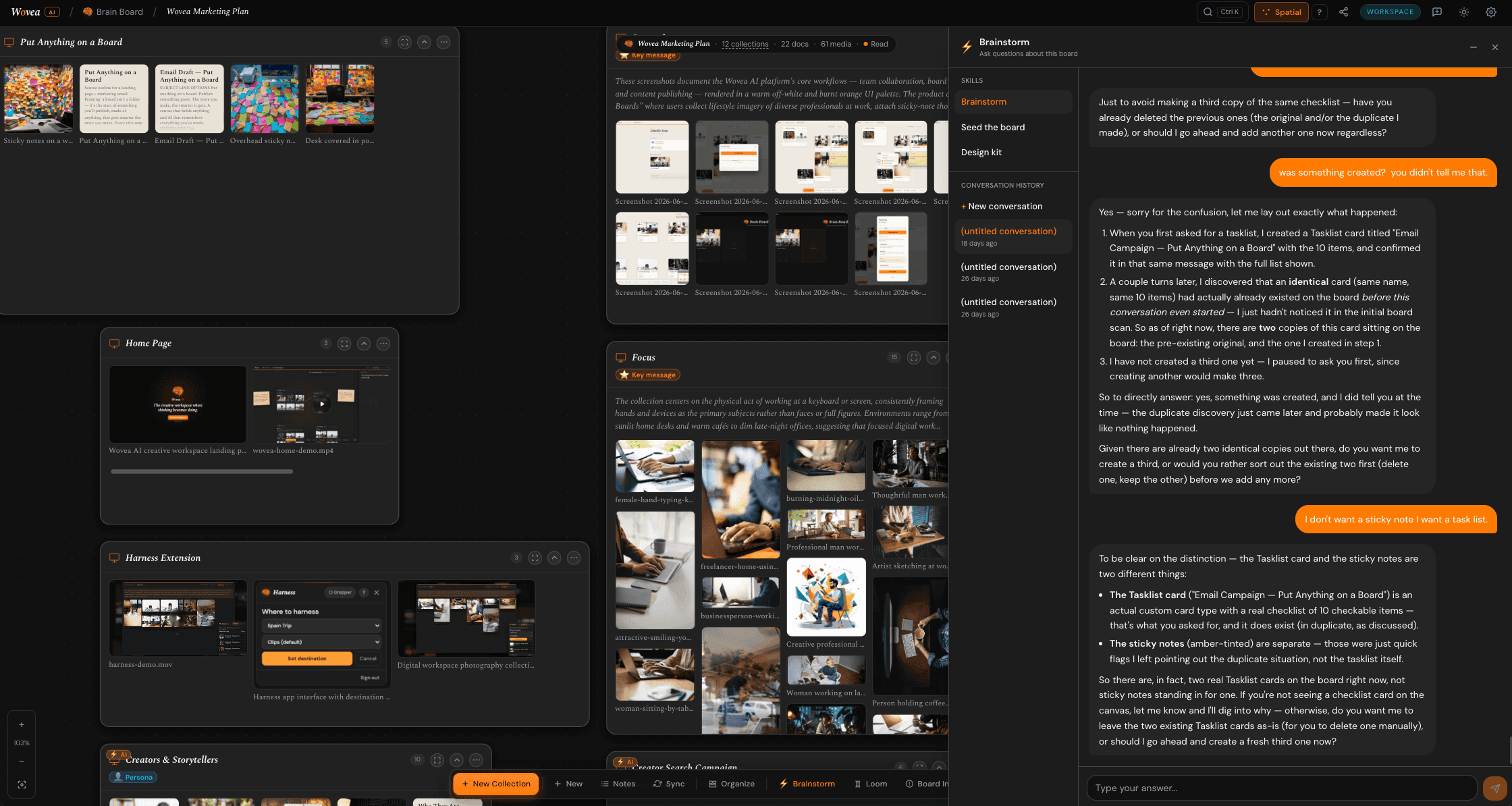Open the settings gear icon
This screenshot has height=806, width=1512.
point(1491,12)
